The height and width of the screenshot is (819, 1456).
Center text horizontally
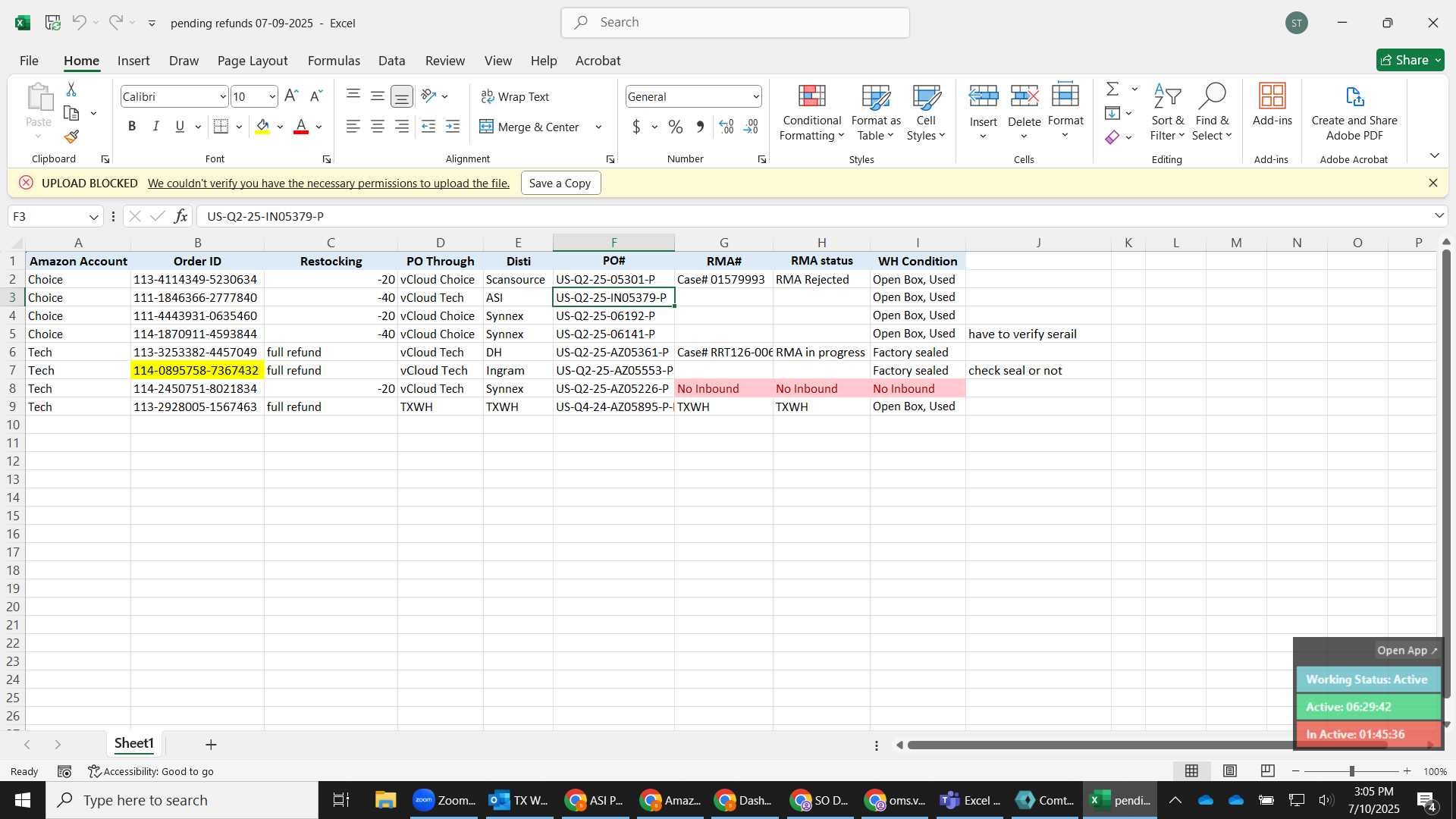coord(378,127)
